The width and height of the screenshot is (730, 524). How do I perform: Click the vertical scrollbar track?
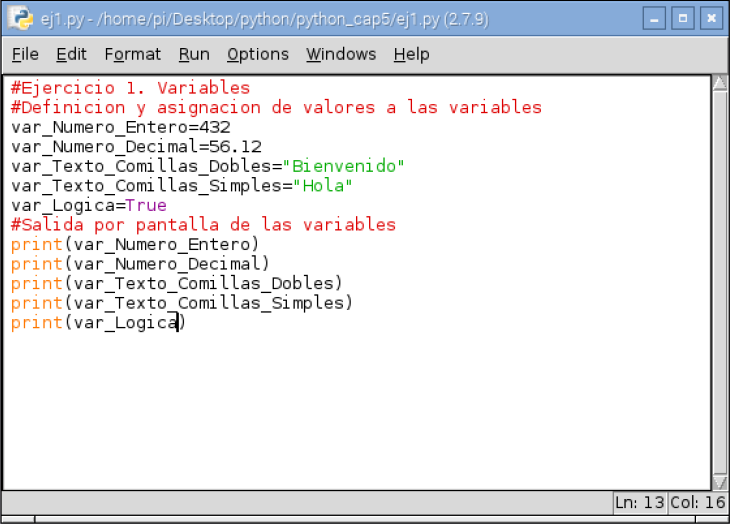coord(720,282)
